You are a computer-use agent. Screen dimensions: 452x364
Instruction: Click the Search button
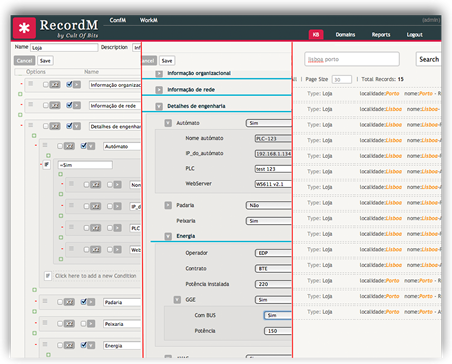429,59
